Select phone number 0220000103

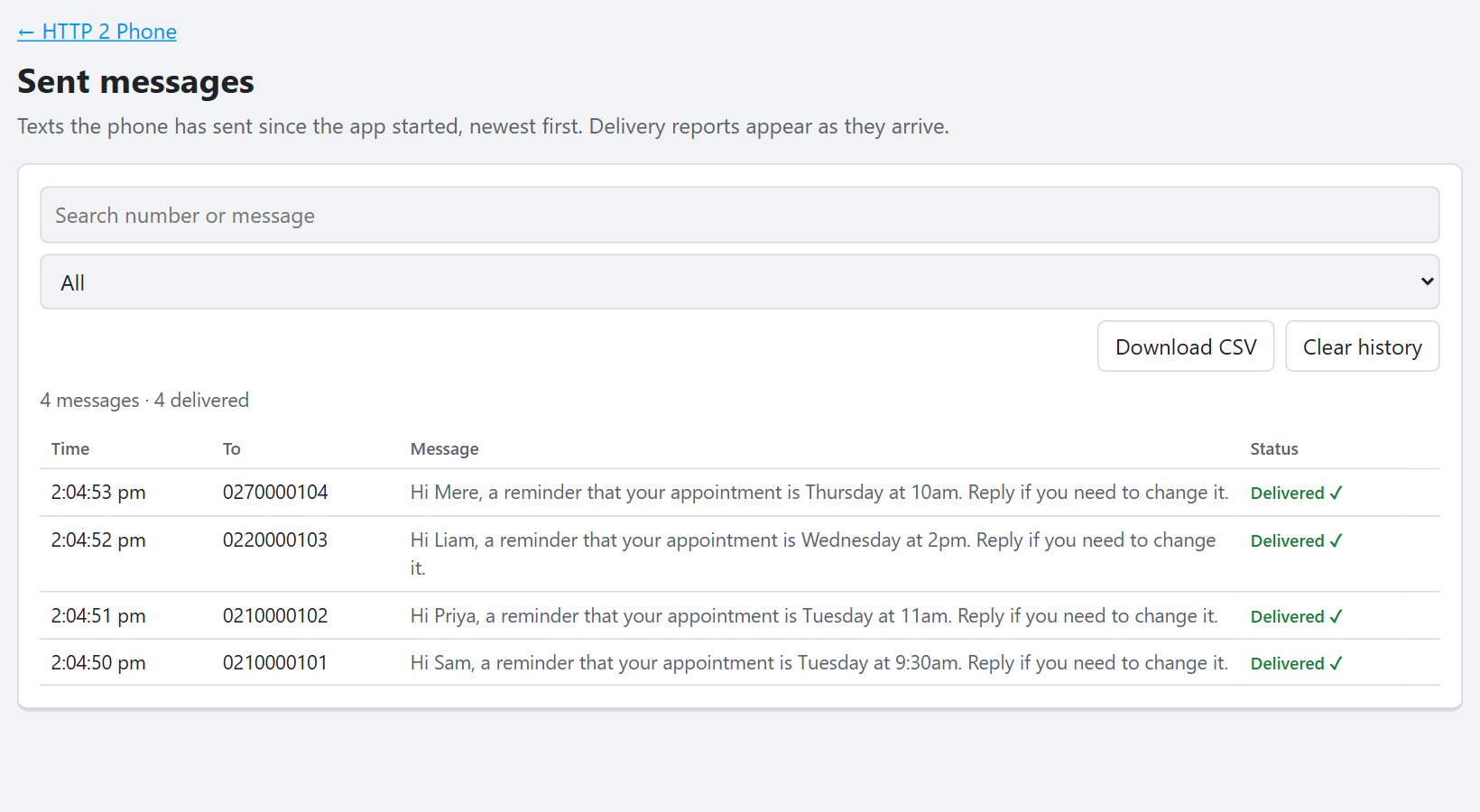click(275, 540)
